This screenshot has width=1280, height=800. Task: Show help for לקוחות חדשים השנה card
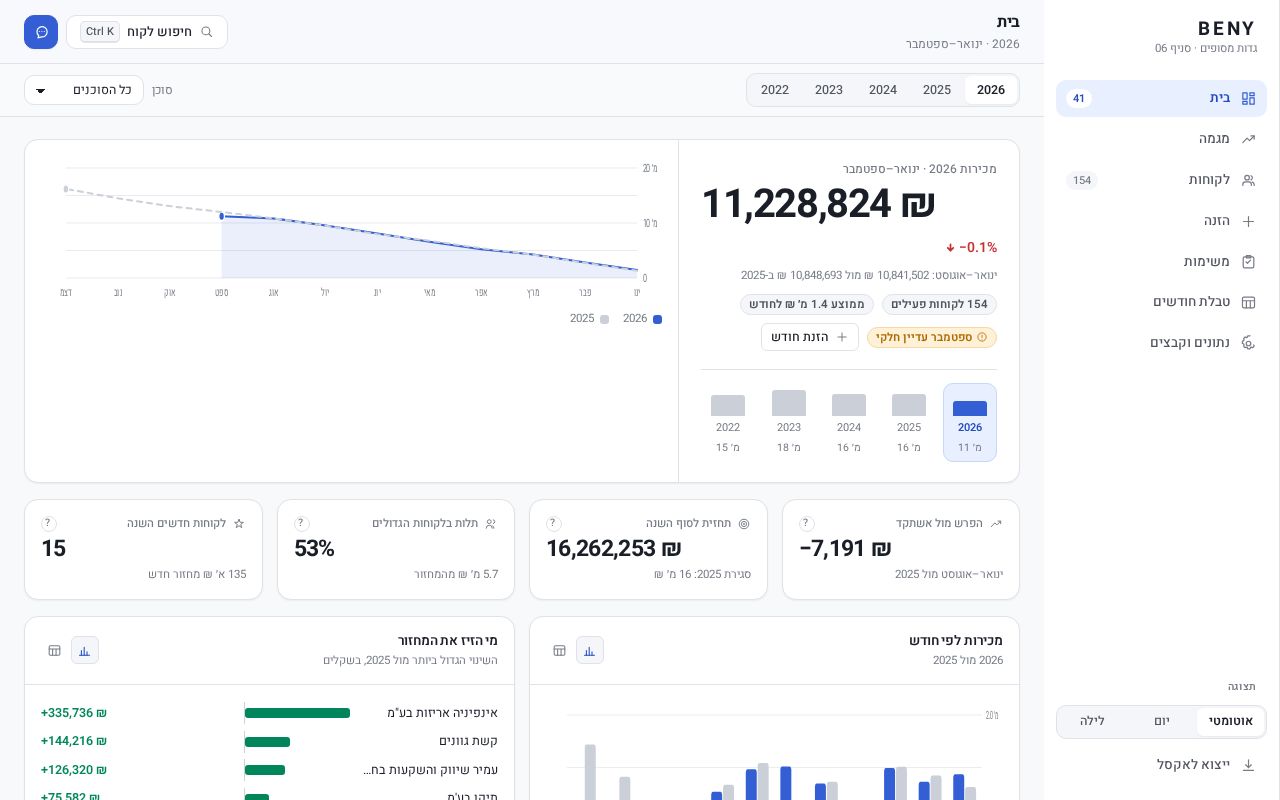pyautogui.click(x=48, y=523)
